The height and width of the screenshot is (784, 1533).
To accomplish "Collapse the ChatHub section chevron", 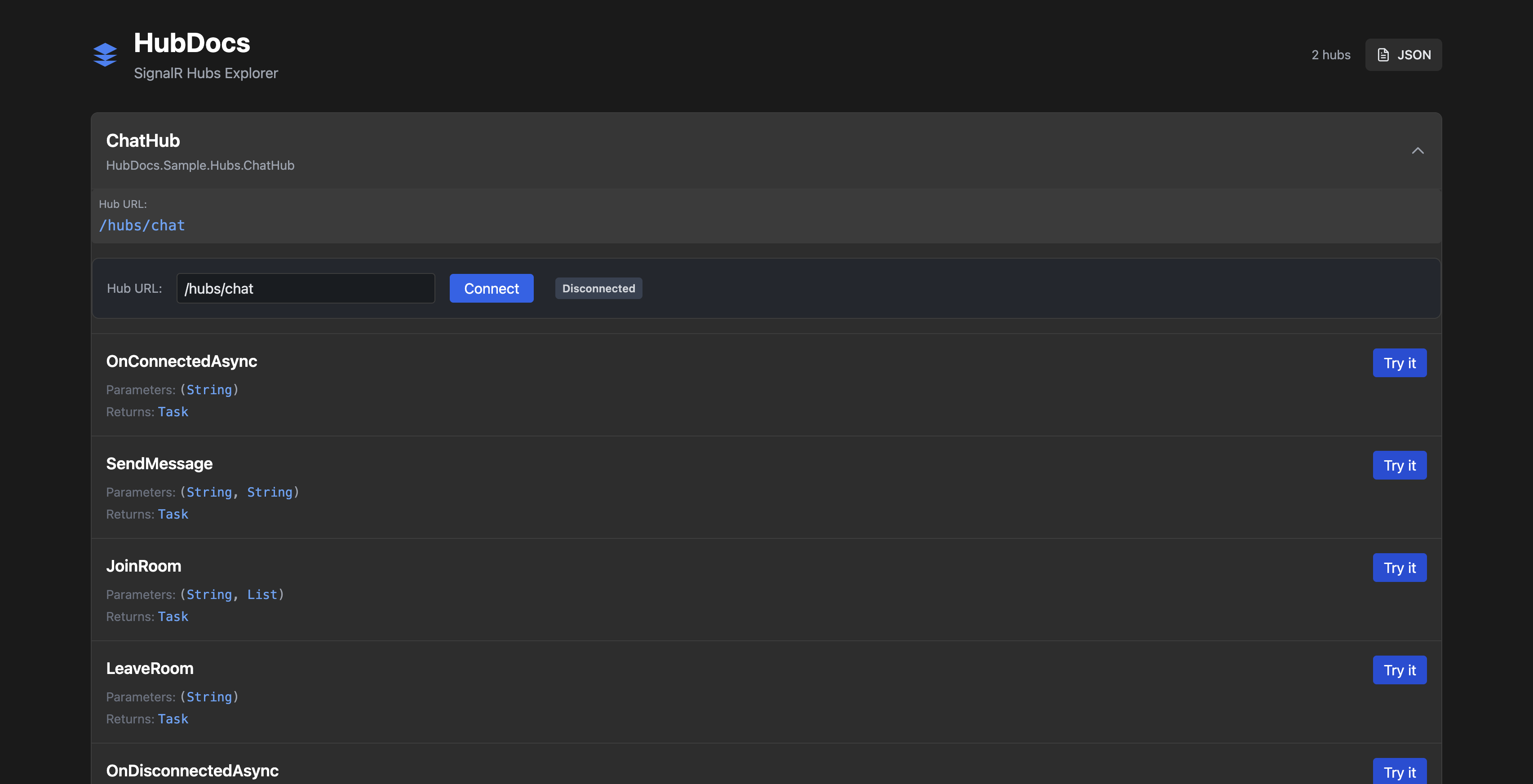I will click(x=1418, y=150).
